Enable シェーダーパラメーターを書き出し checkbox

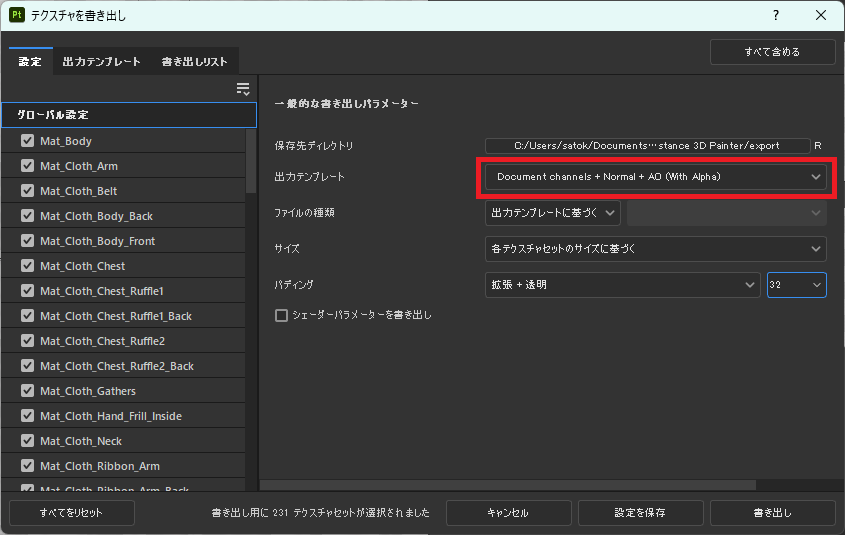point(281,315)
